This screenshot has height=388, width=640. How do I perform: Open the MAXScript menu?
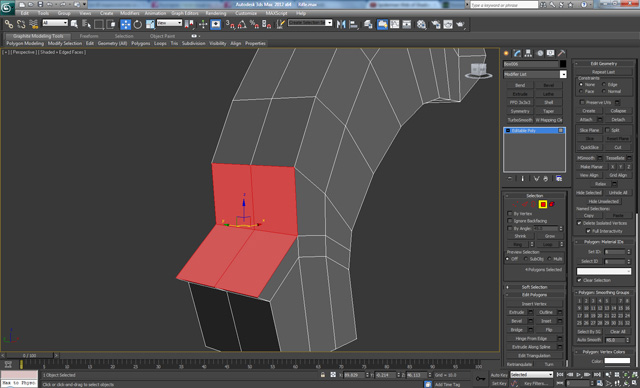(277, 13)
